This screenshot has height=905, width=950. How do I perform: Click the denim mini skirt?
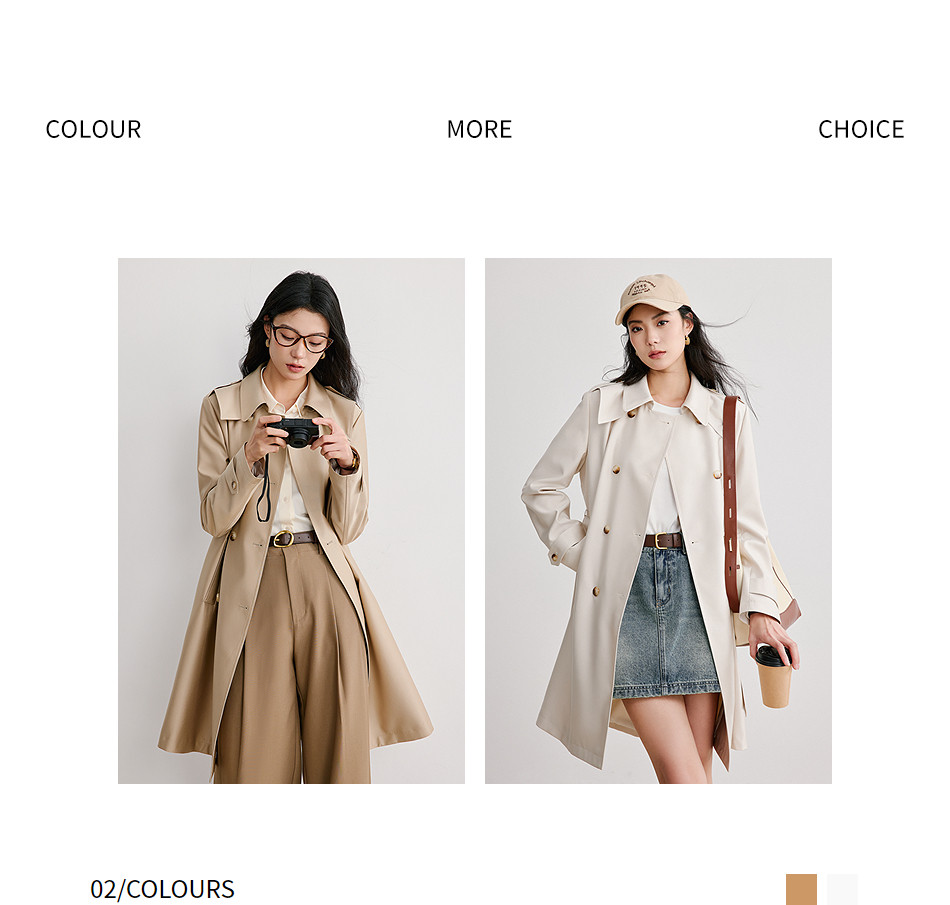click(664, 623)
